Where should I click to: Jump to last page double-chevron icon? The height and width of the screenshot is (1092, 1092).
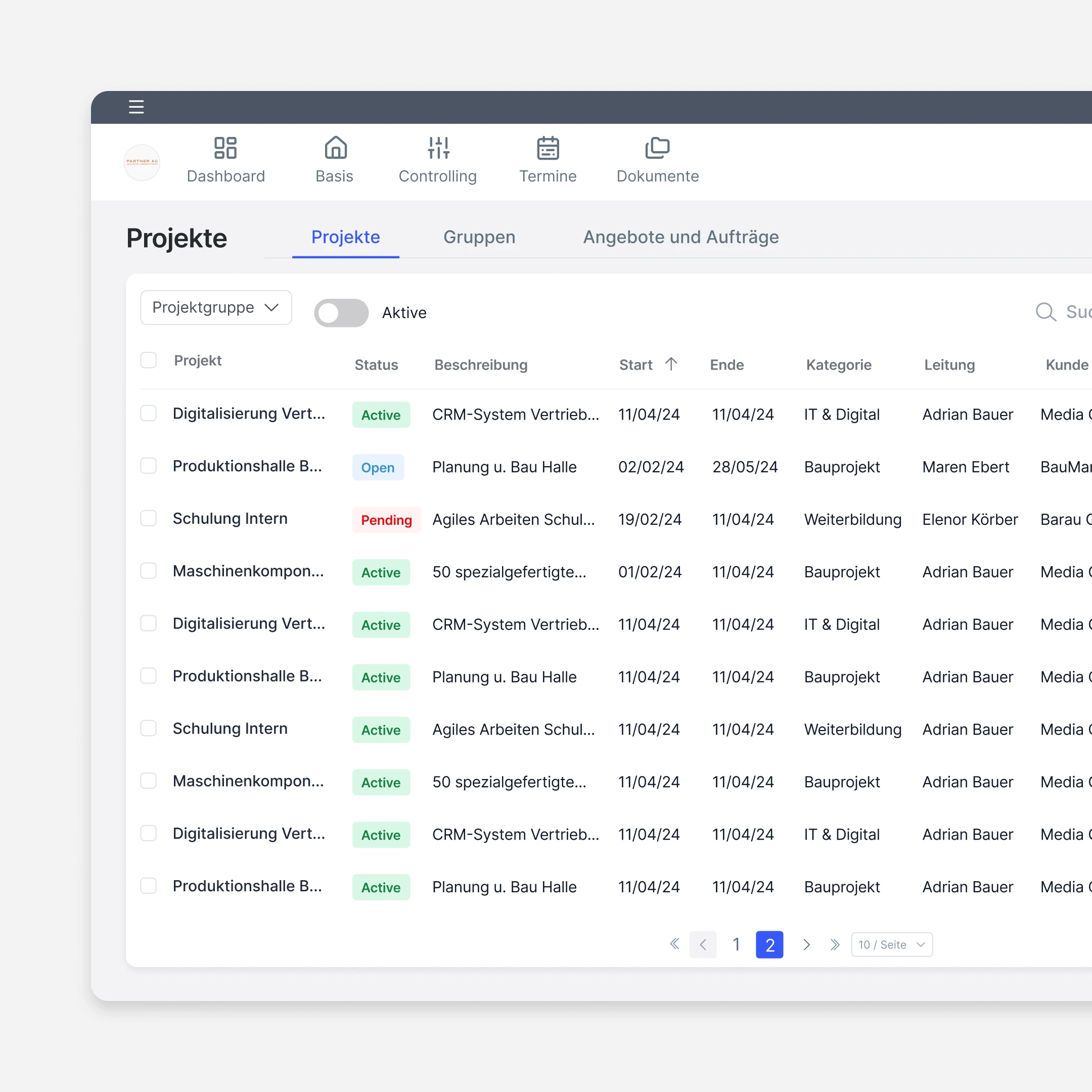point(835,944)
